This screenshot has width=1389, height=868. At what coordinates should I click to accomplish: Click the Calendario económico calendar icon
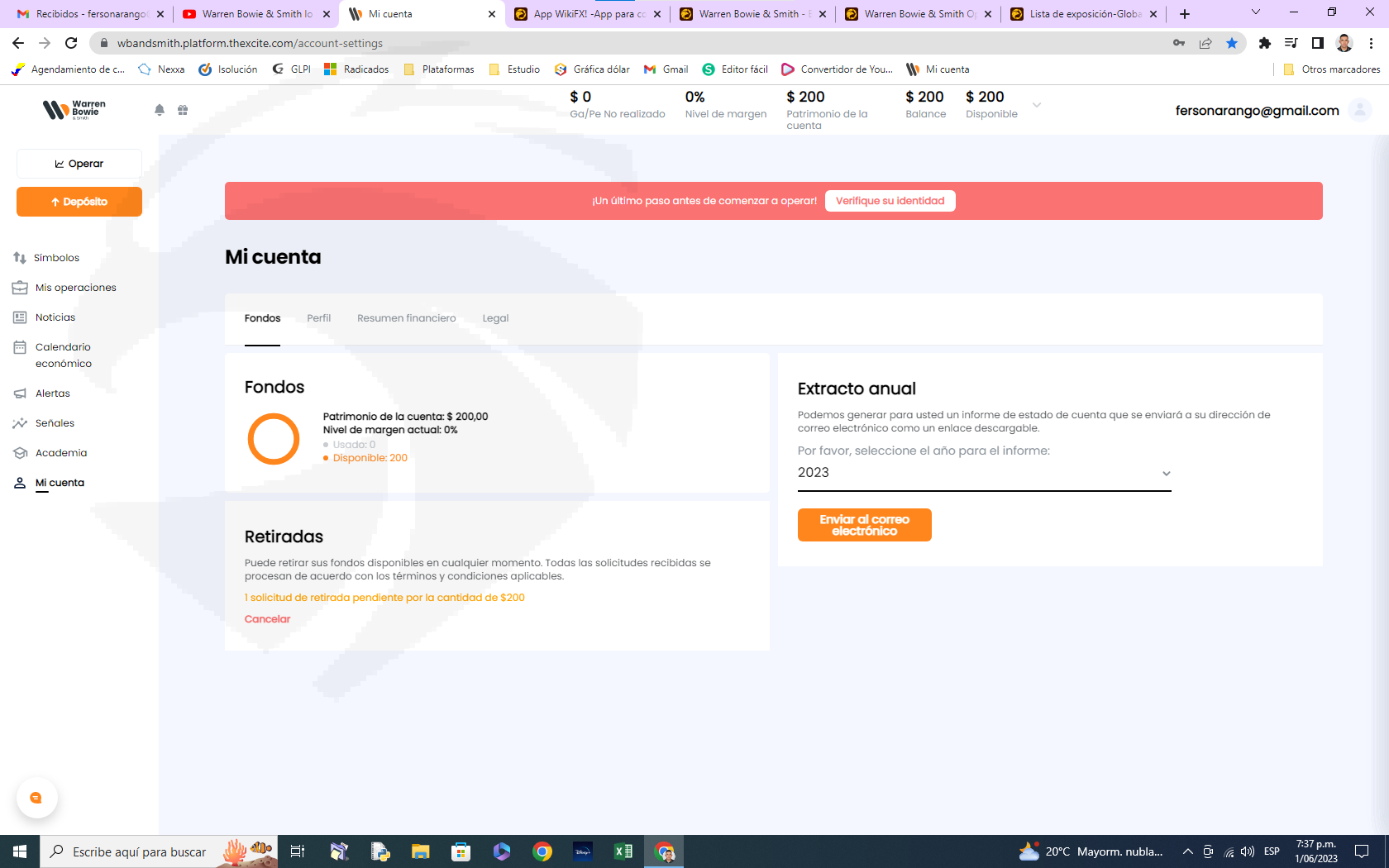pyautogui.click(x=20, y=347)
